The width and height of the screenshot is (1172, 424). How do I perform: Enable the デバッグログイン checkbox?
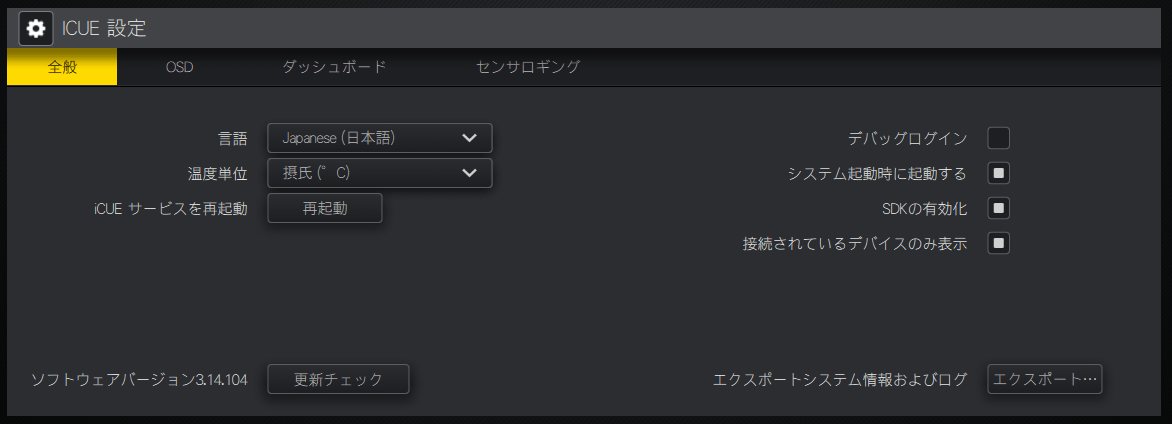(x=998, y=138)
